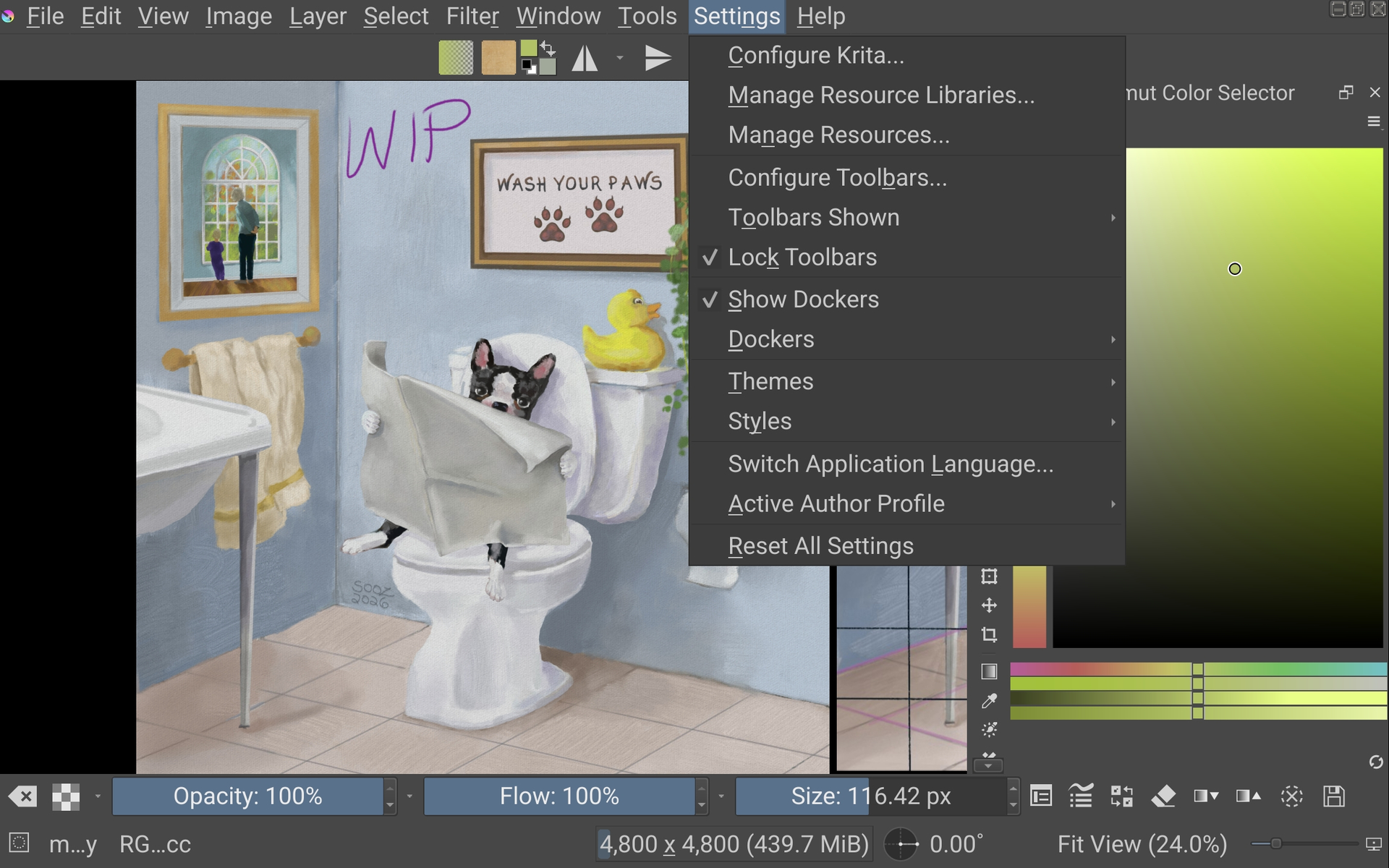Click the wrap-around circle icon
Screen dimensions: 1389x868
tap(1291, 796)
